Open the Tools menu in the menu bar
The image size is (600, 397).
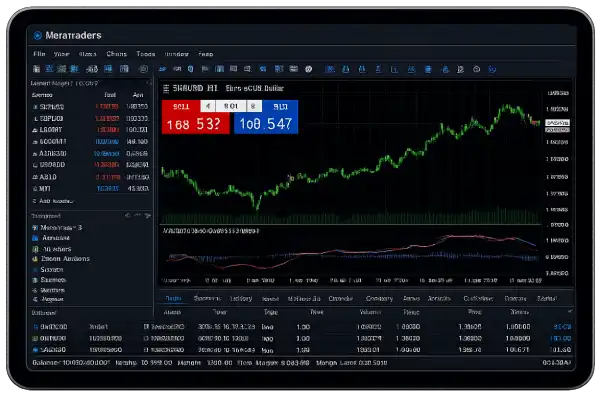pyautogui.click(x=146, y=54)
